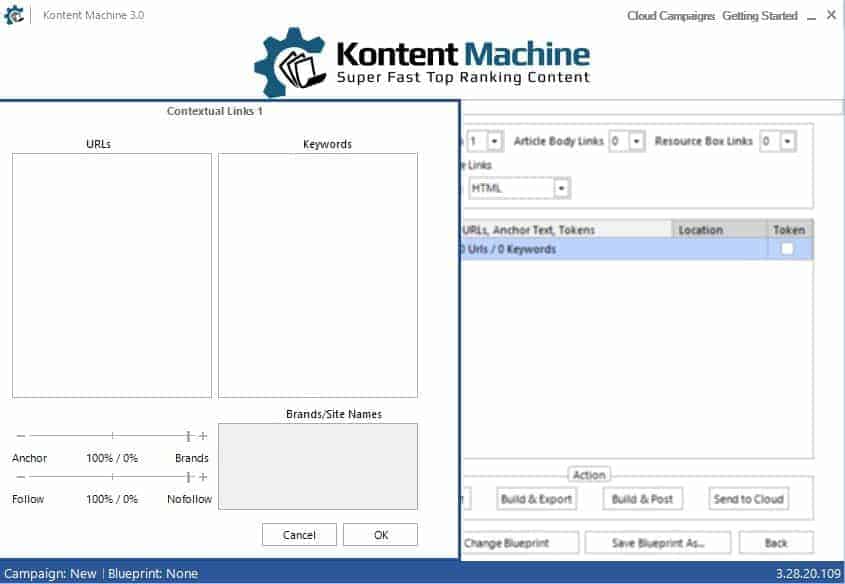Screen dimensions: 845x584
Task: Click inside the Keywords text box
Action: tap(318, 275)
